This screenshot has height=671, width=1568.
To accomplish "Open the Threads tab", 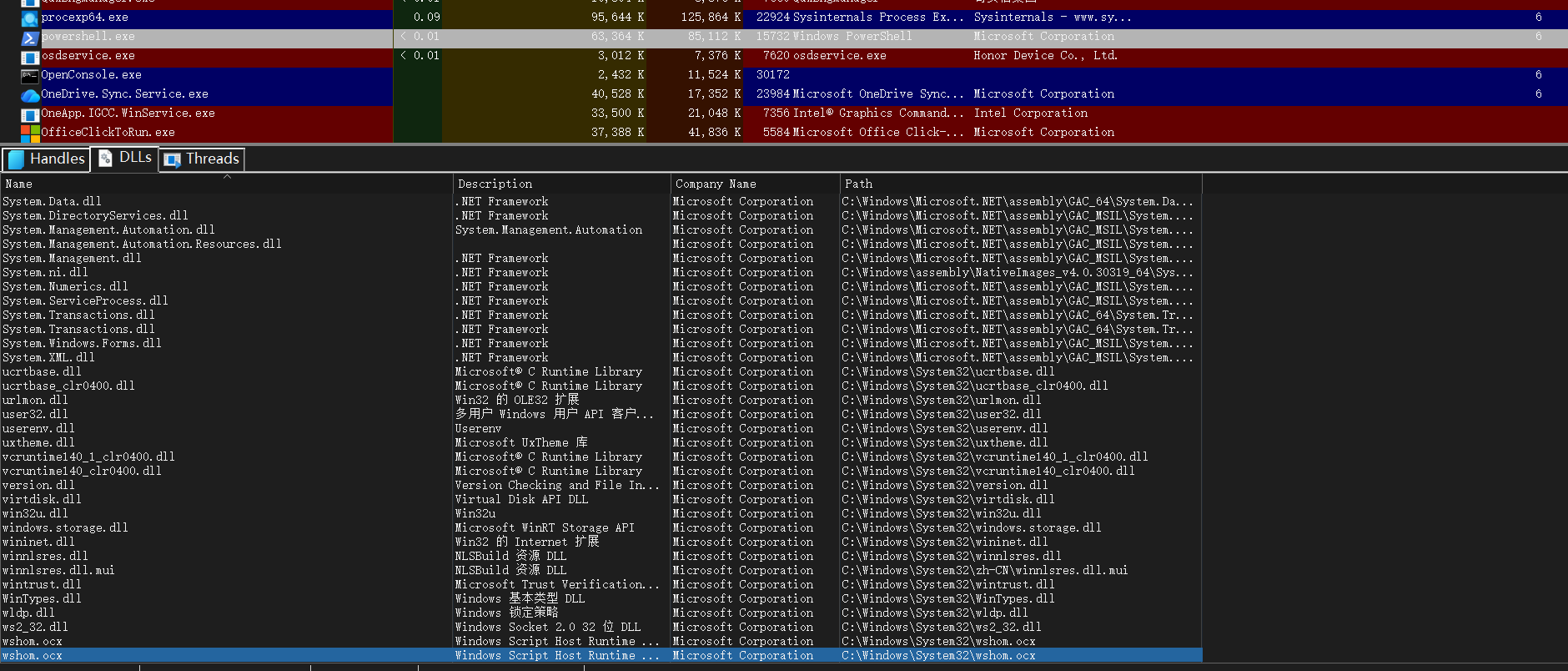I will click(202, 159).
